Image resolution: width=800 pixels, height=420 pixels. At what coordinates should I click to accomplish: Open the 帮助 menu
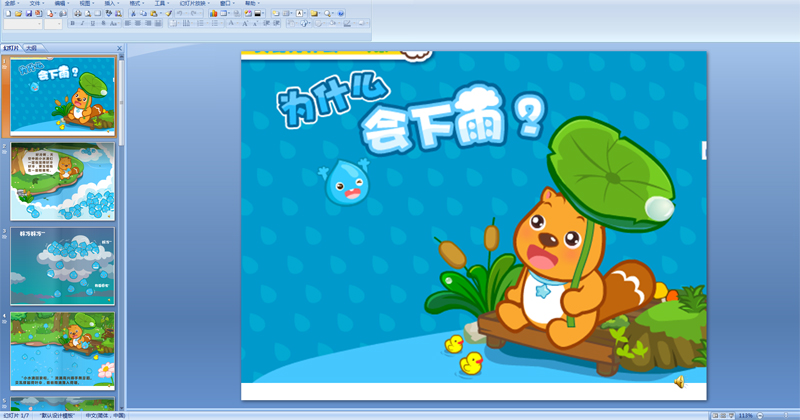(x=252, y=4)
